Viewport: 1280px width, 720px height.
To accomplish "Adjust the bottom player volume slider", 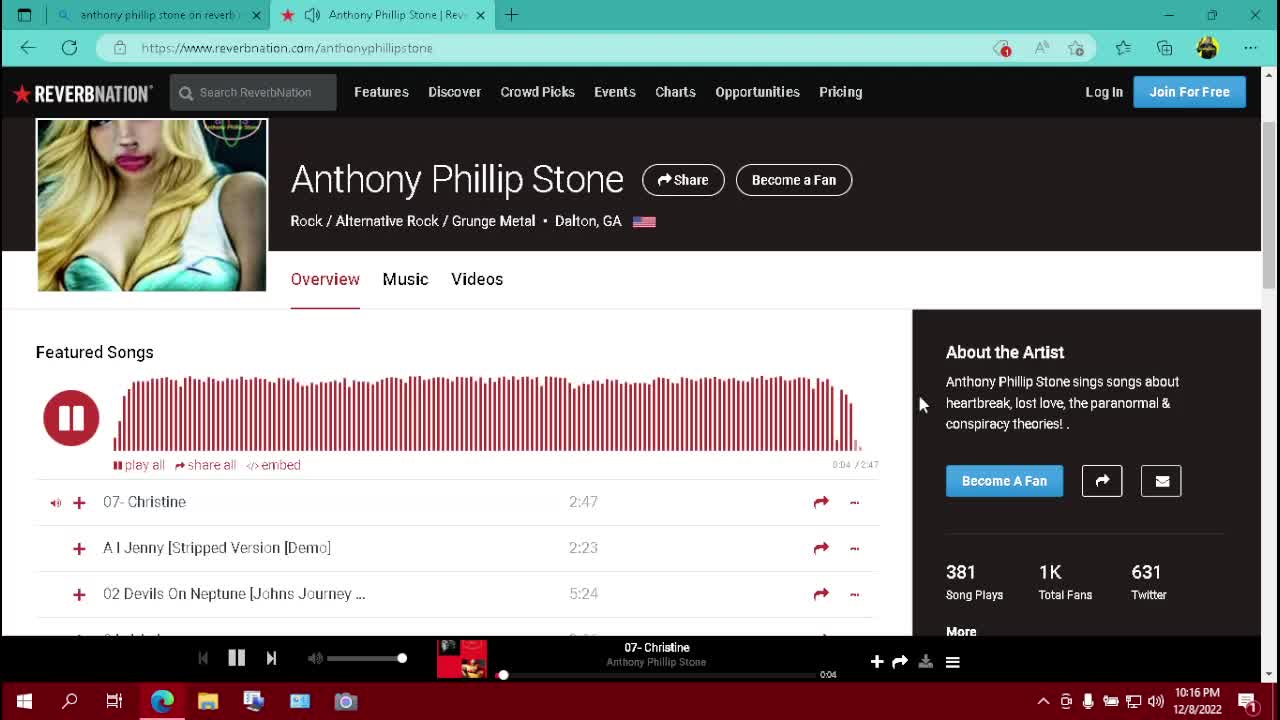I will click(366, 658).
